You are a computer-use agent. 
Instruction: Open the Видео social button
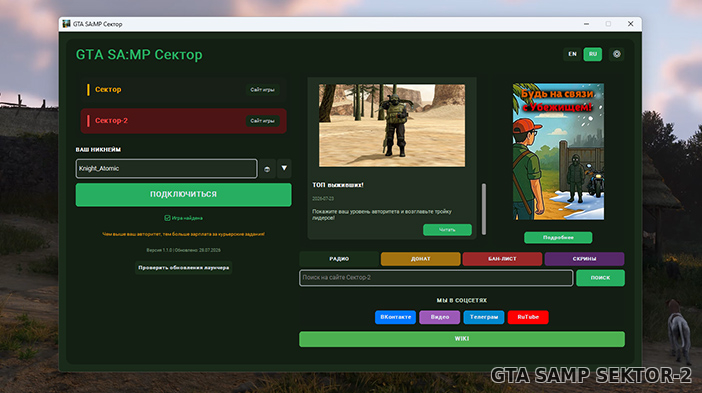coord(440,317)
